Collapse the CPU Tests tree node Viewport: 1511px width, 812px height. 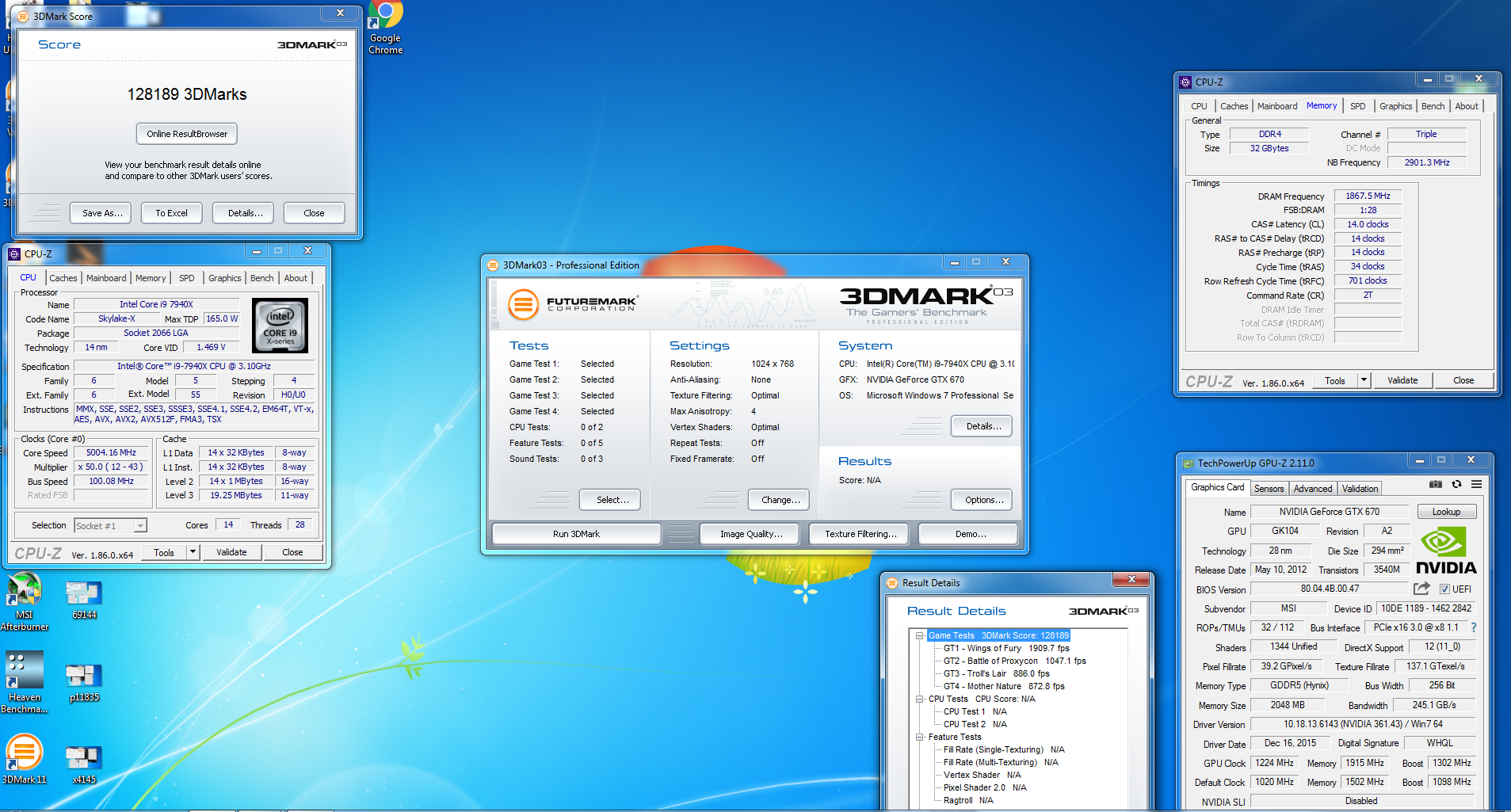[920, 699]
